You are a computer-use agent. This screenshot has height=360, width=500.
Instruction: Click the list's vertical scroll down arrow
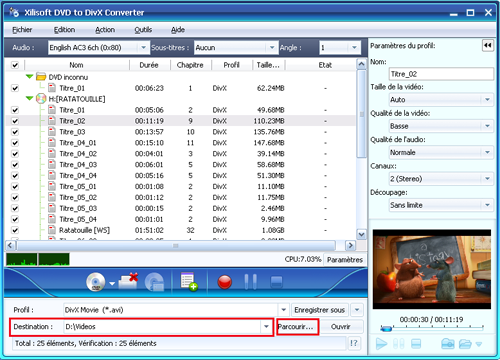tap(361, 234)
